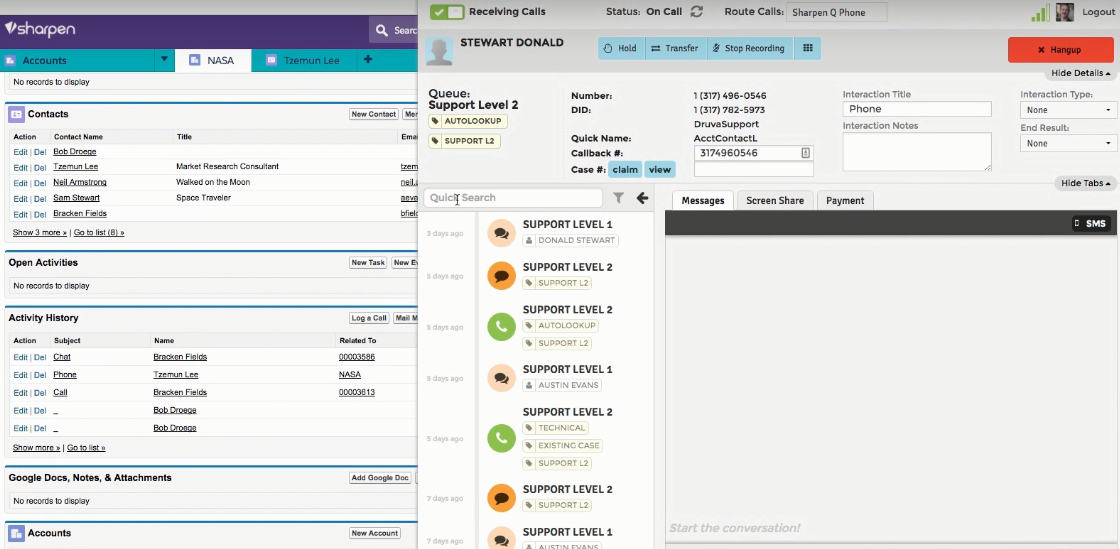Click the DONALD STEWART tag
This screenshot has height=549, width=1120.
point(571,241)
